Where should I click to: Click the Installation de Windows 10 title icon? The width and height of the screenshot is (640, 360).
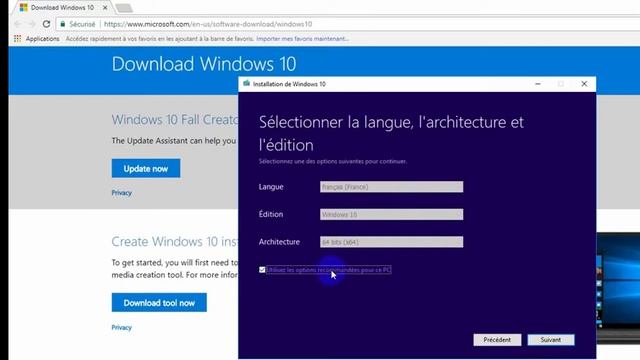point(246,84)
